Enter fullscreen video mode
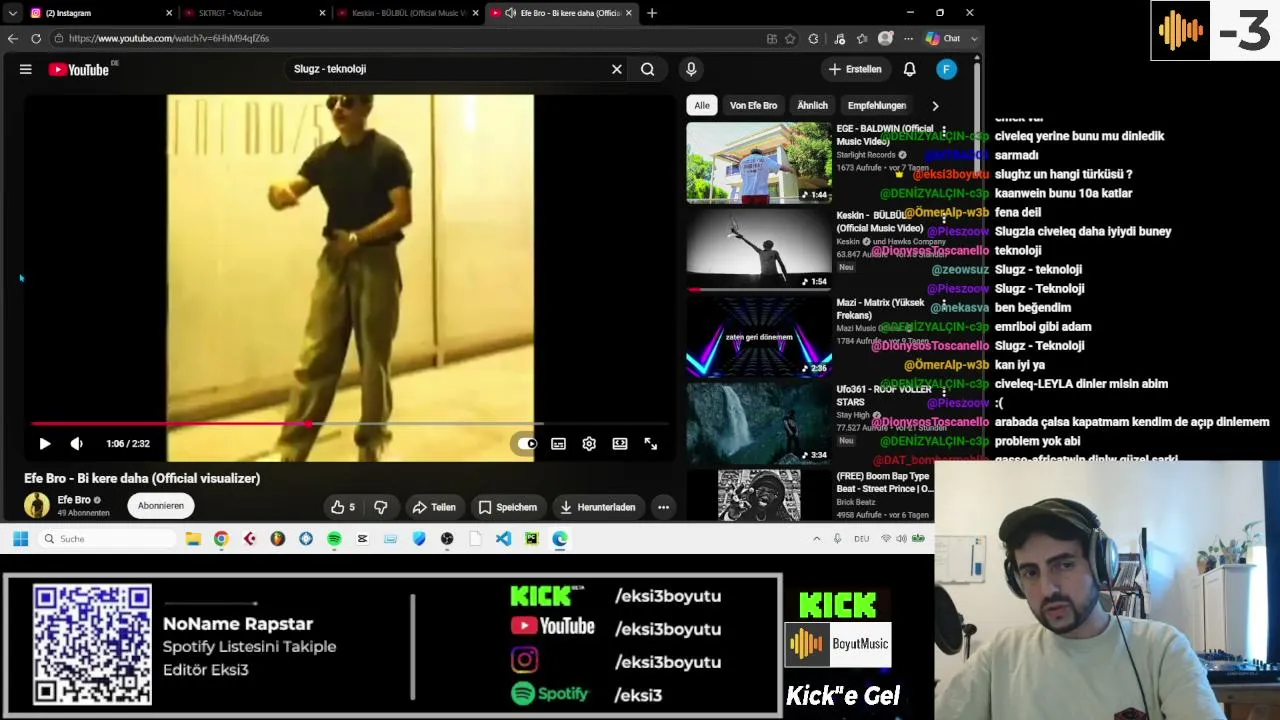The height and width of the screenshot is (720, 1280). click(x=651, y=444)
